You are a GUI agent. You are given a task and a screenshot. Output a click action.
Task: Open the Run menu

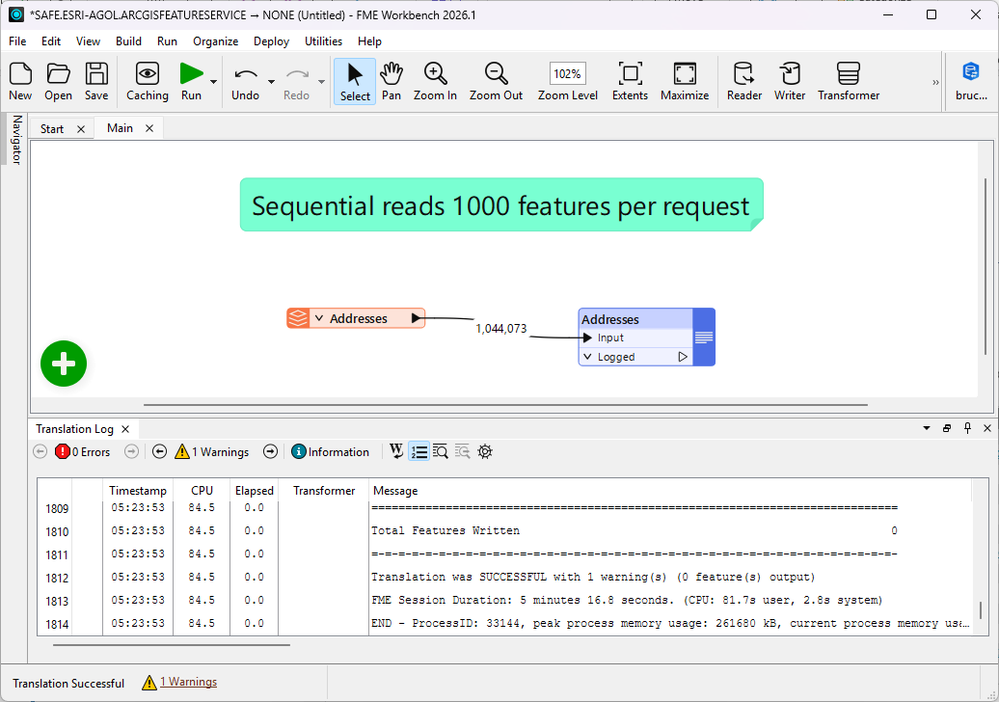coord(167,41)
